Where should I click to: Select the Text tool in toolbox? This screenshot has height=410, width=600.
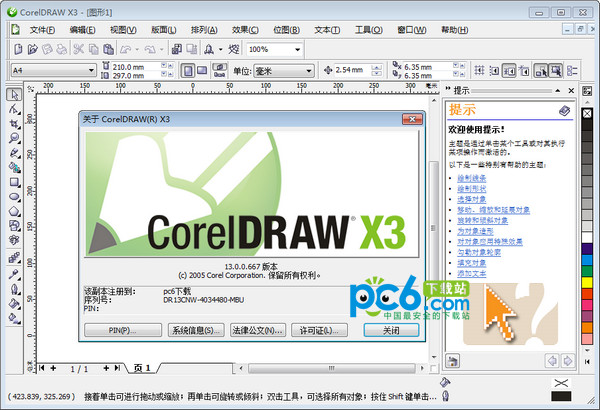[x=14, y=240]
